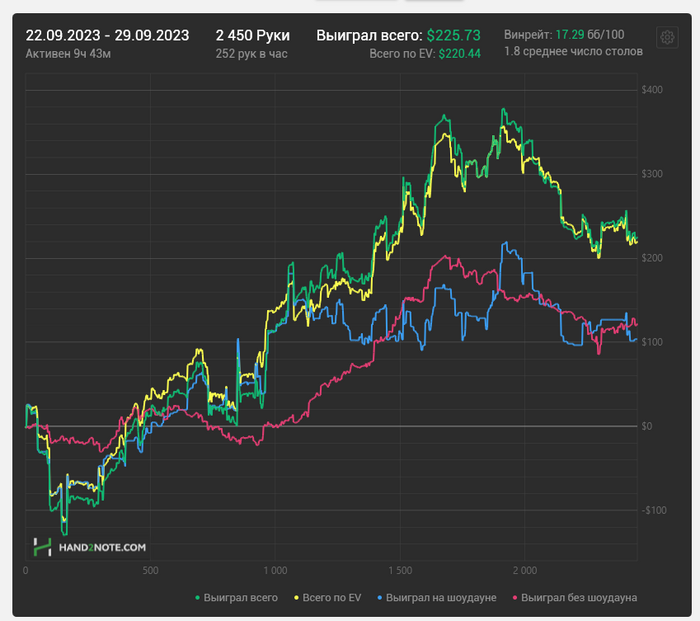Click the -$100 y-axis label

654,510
